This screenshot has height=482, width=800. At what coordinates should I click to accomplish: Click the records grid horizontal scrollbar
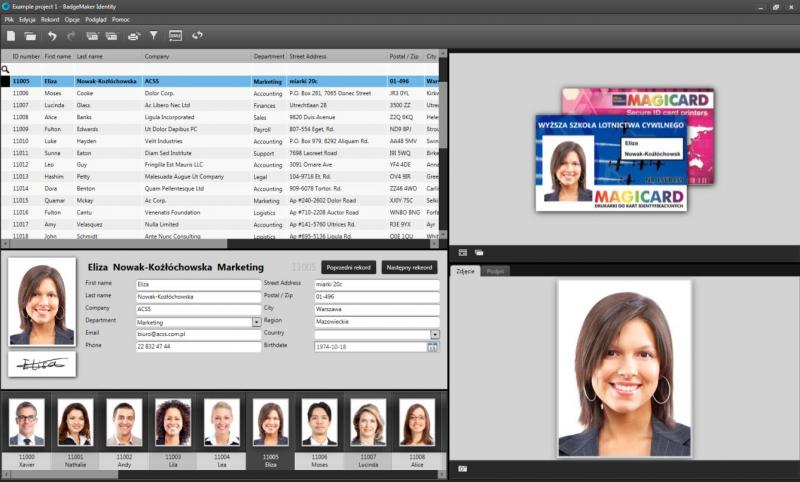pos(219,244)
